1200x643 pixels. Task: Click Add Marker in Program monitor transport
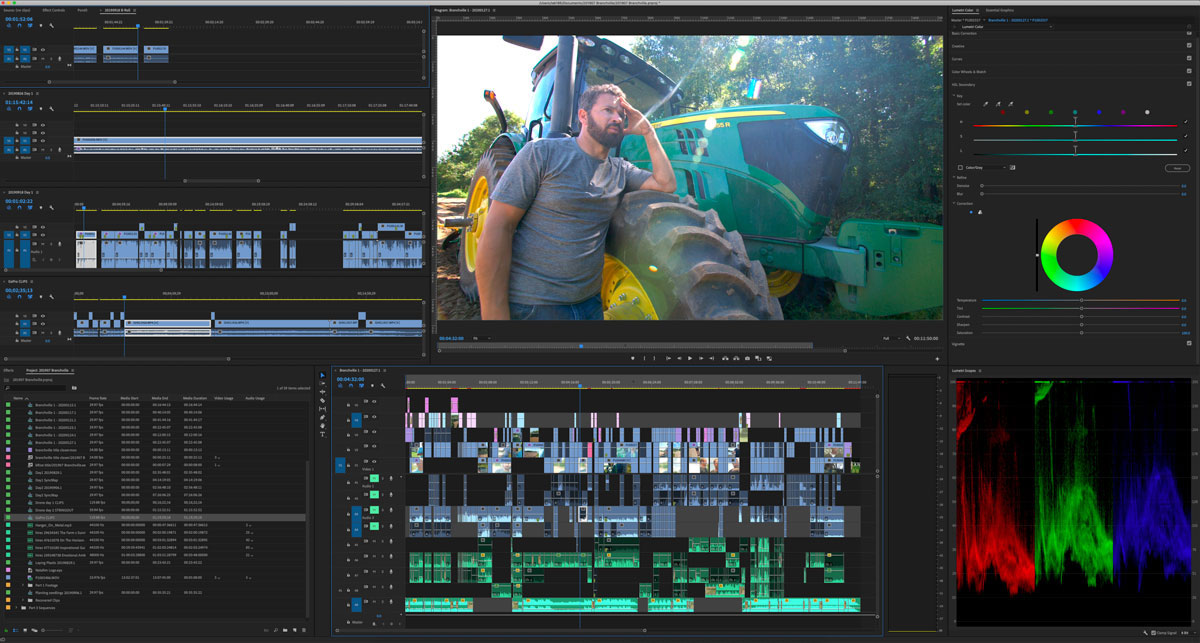point(633,358)
